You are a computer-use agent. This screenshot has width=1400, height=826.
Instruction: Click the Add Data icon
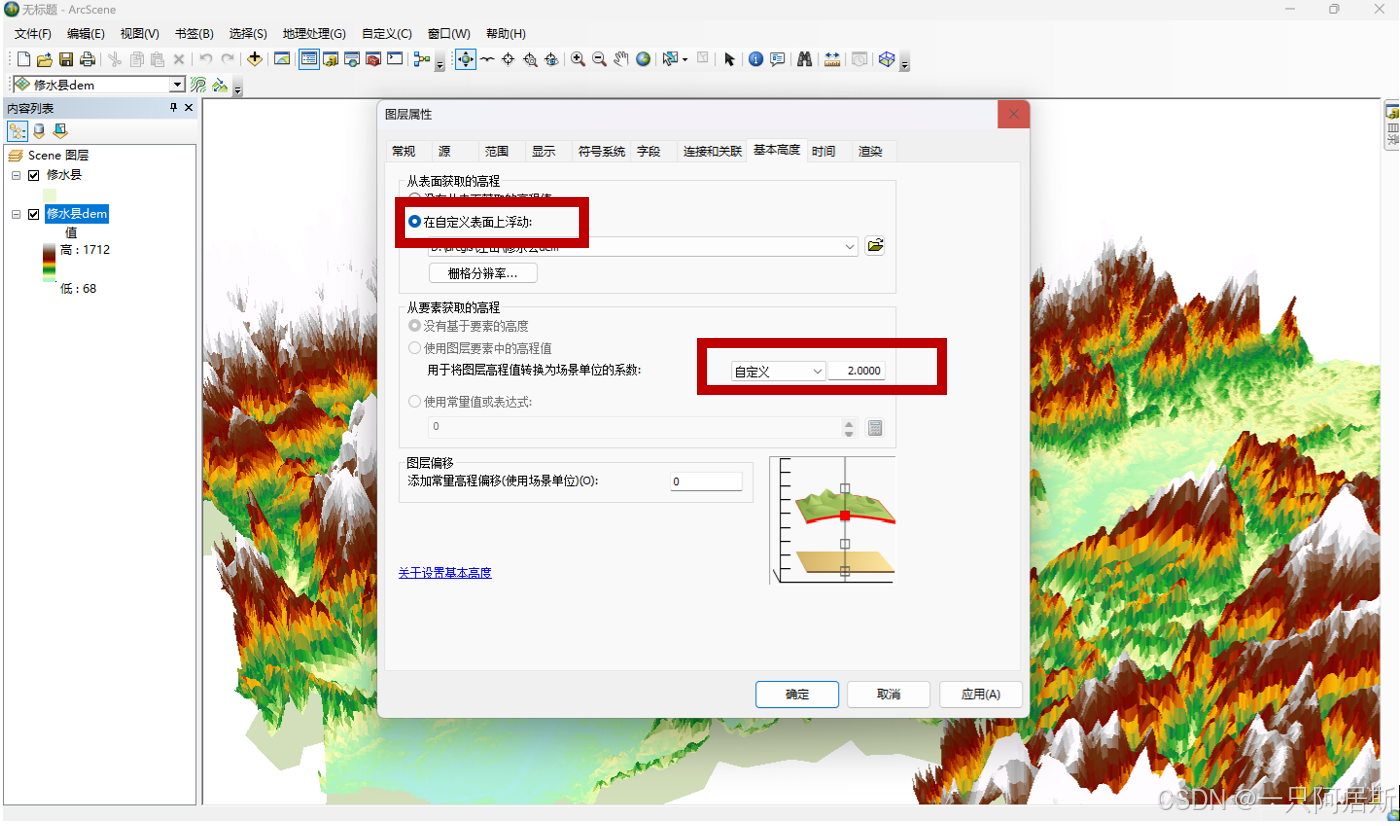click(x=254, y=59)
